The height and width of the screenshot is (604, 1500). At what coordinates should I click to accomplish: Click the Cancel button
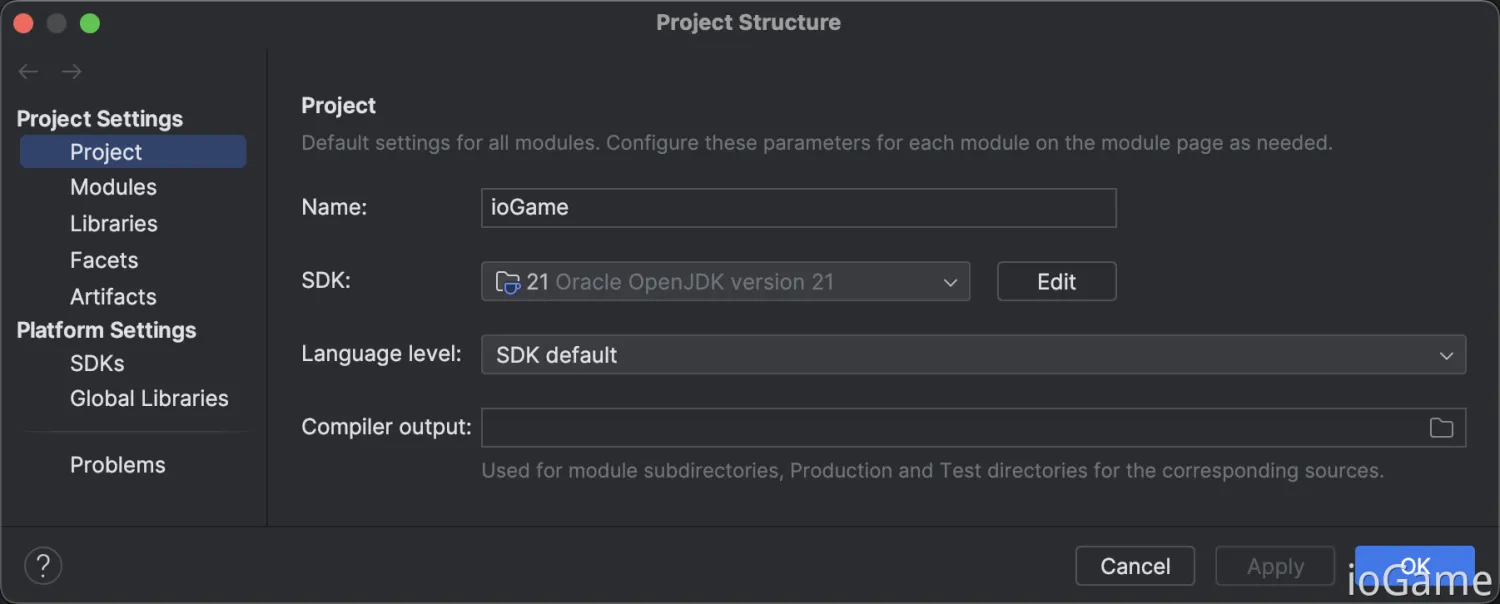click(1135, 566)
